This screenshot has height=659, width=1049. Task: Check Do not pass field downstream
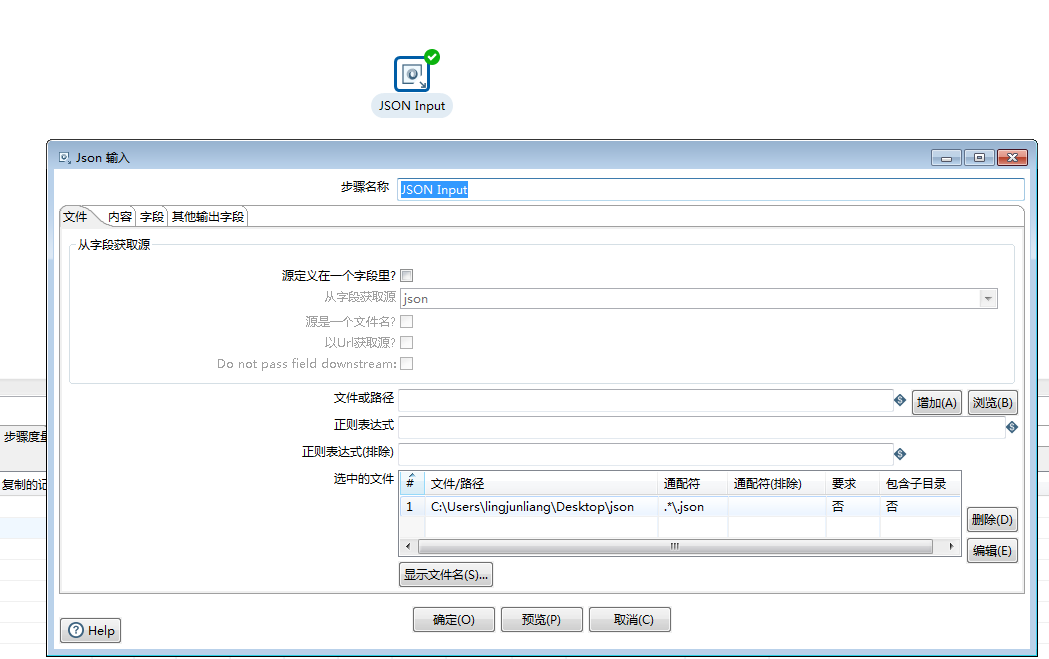[x=407, y=364]
